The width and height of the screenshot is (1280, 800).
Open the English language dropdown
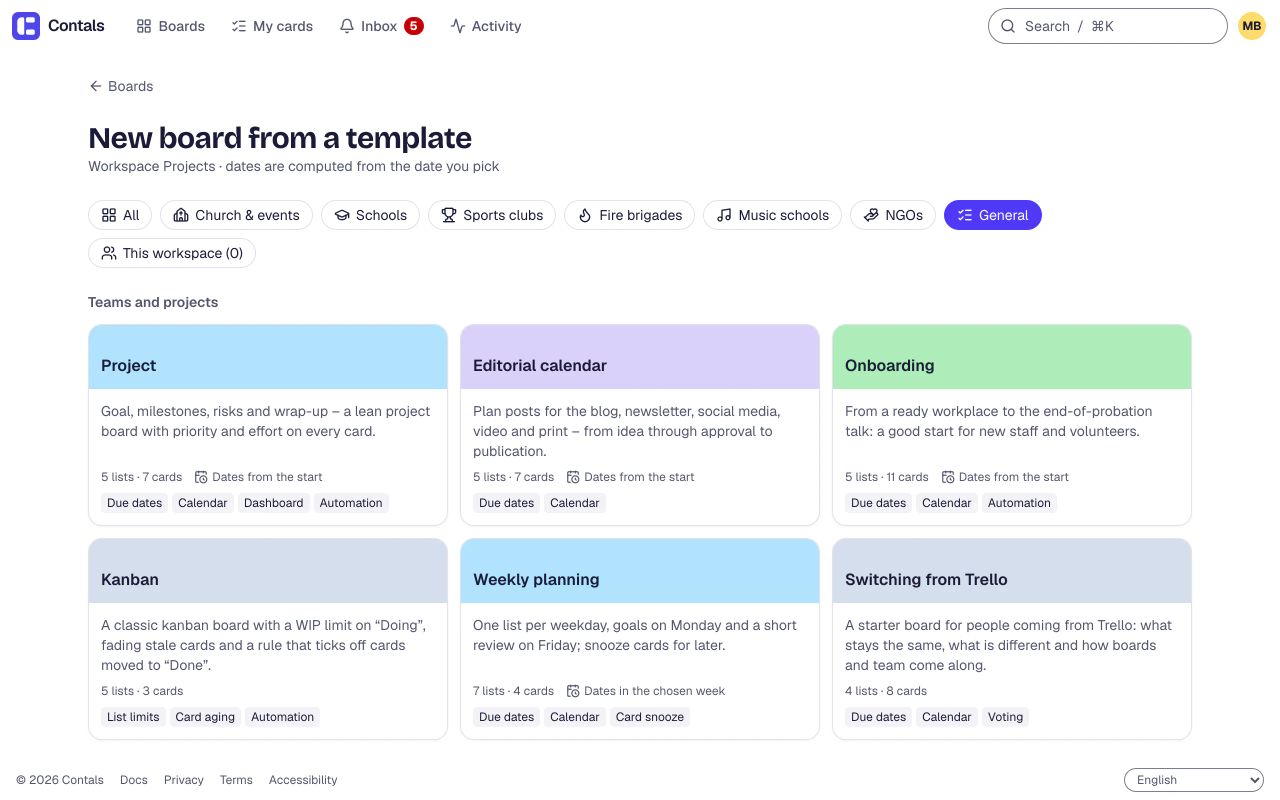point(1194,780)
